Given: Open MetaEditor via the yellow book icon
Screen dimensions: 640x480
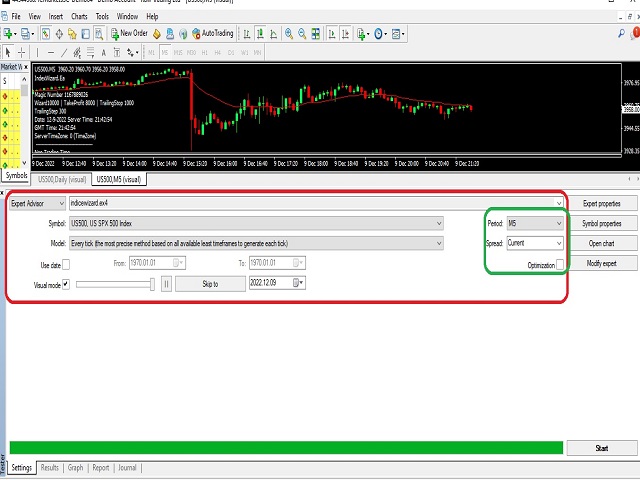Looking at the screenshot, I should point(157,34).
